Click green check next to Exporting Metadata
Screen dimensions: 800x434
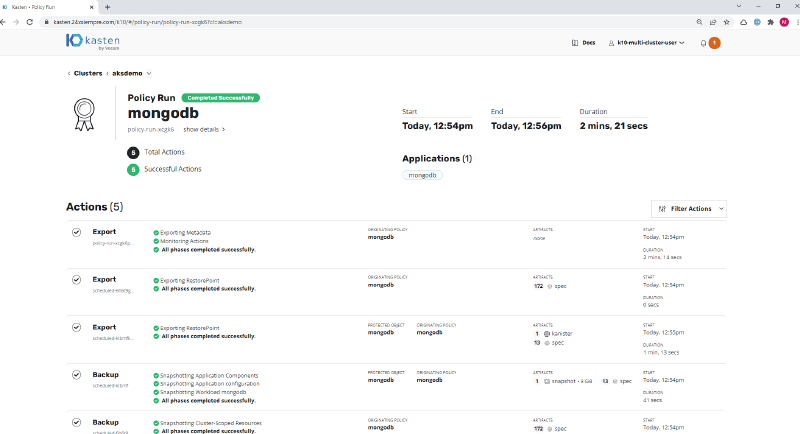coord(156,233)
